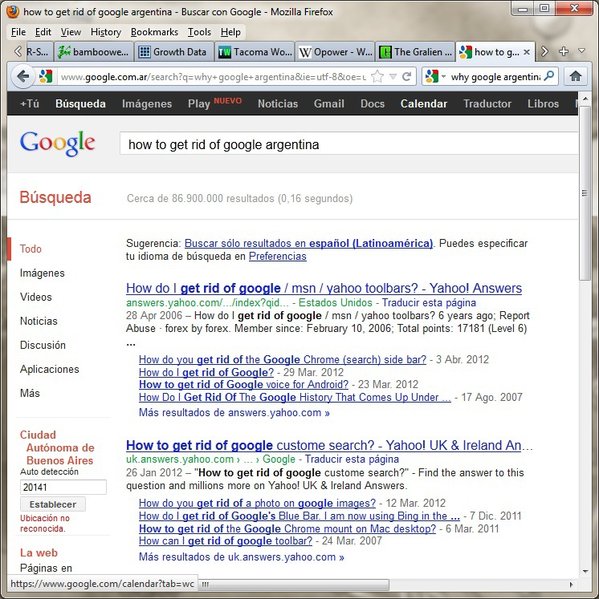Click the Google site icon in address bar

[45, 77]
